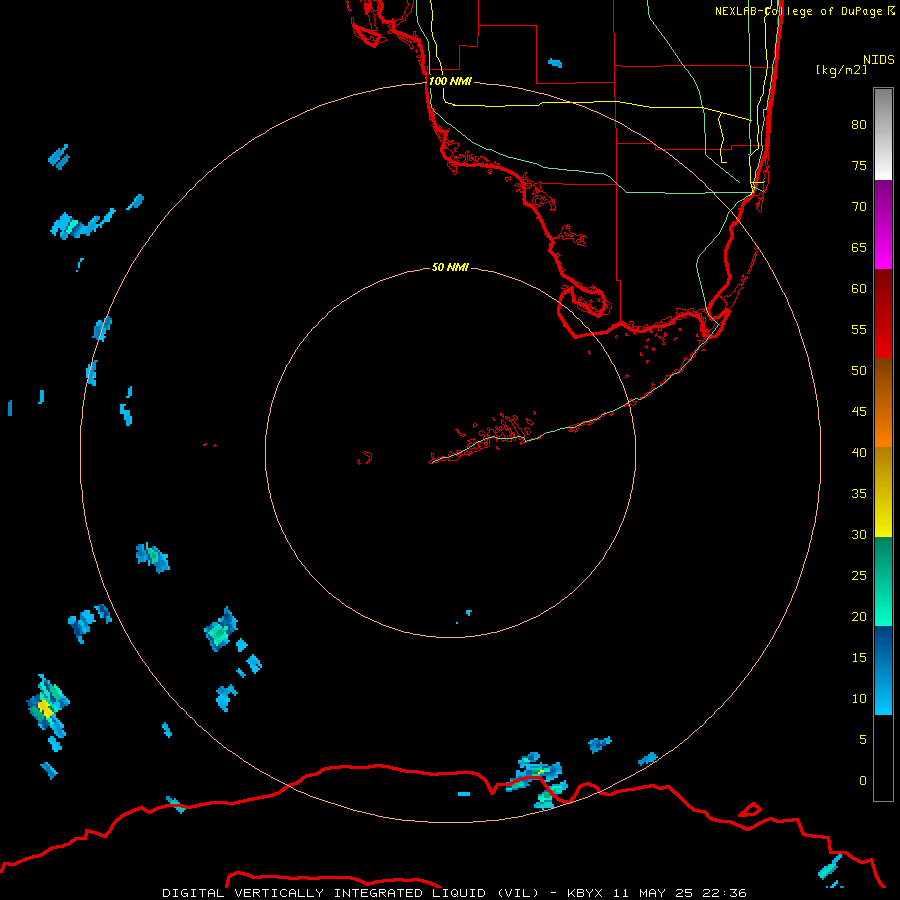Click the 80 value on the legend
900x900 pixels.
[x=859, y=125]
